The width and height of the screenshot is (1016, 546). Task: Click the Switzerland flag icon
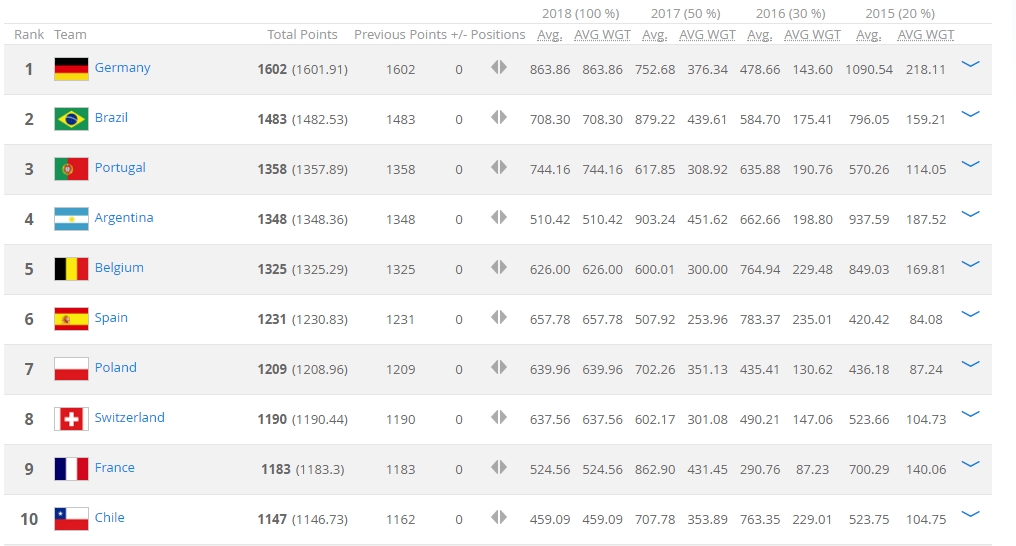pyautogui.click(x=71, y=419)
